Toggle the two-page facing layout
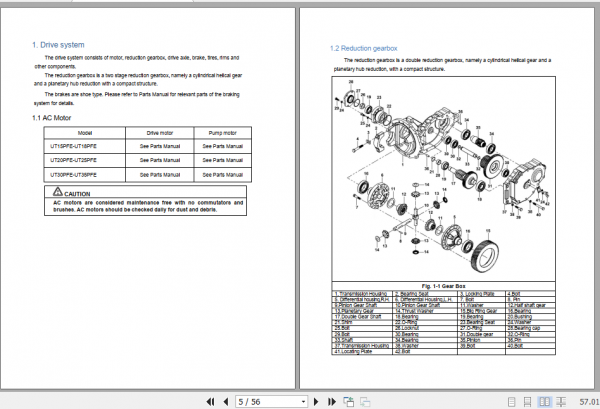Image resolution: width=600 pixels, height=409 pixels. [544, 402]
